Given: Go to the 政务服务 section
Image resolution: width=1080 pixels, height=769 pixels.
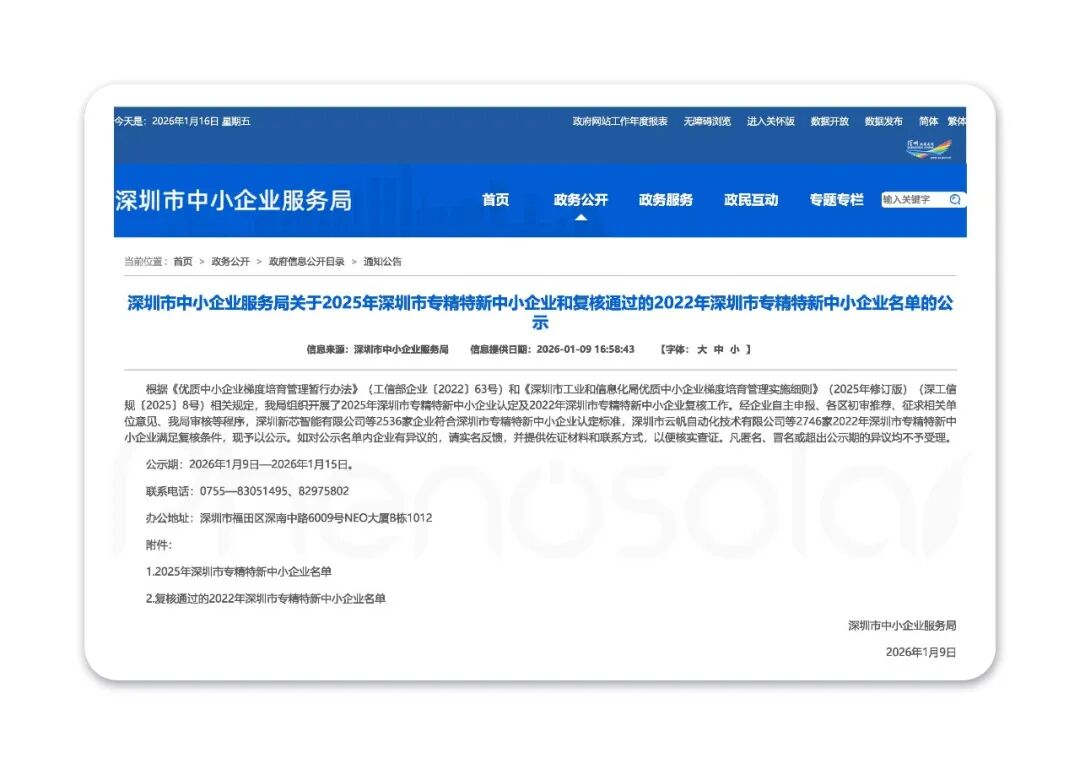Looking at the screenshot, I should pos(665,200).
